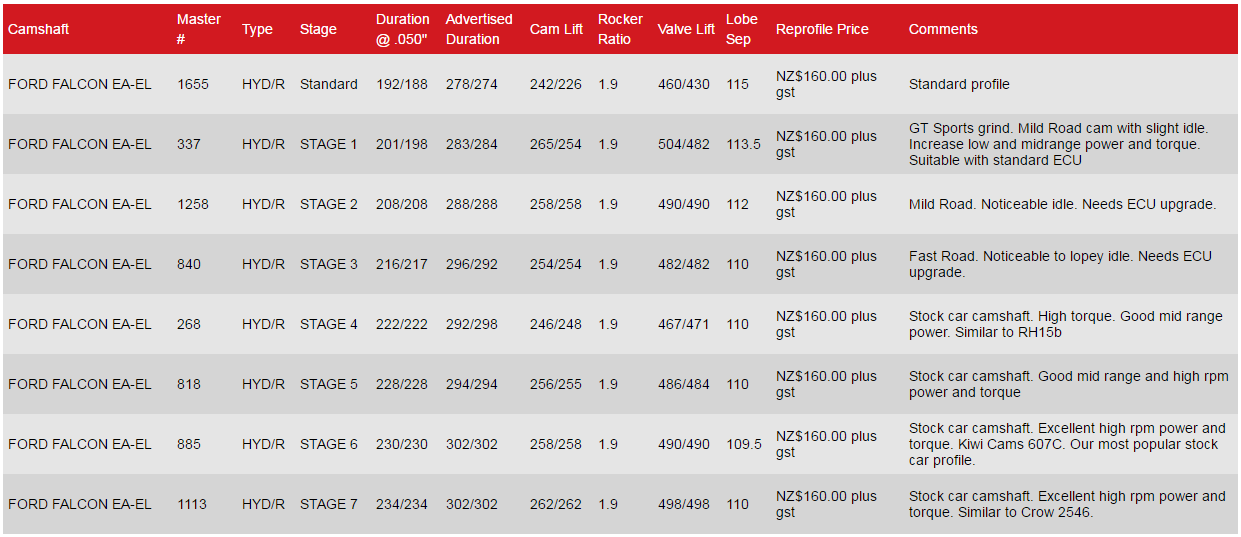Click the Advertised Duration column header

pos(479,29)
